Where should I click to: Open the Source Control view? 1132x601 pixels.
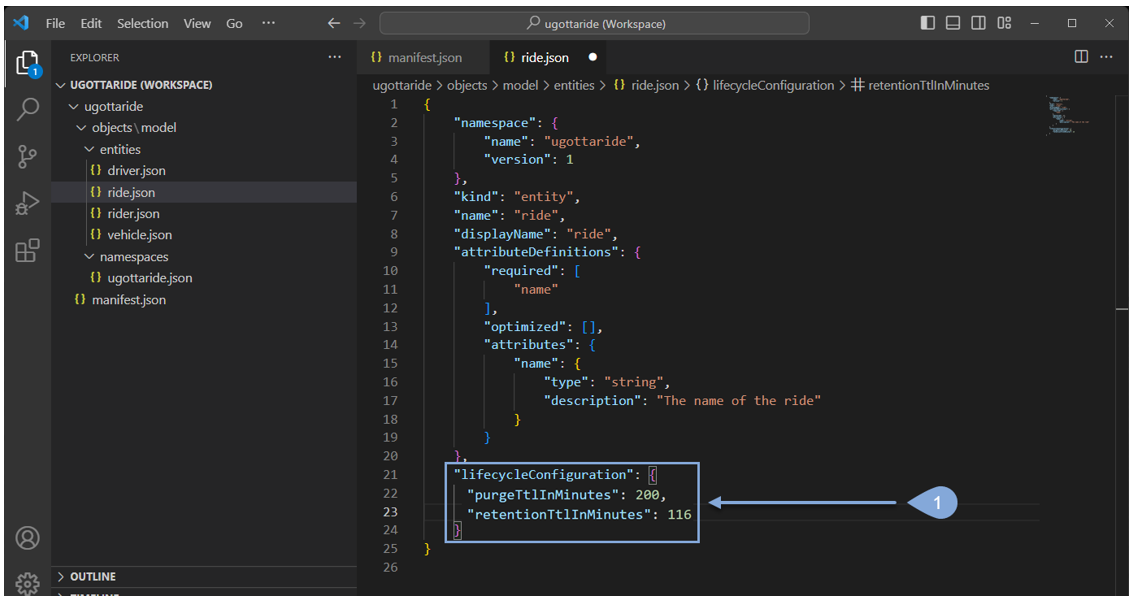(27, 156)
